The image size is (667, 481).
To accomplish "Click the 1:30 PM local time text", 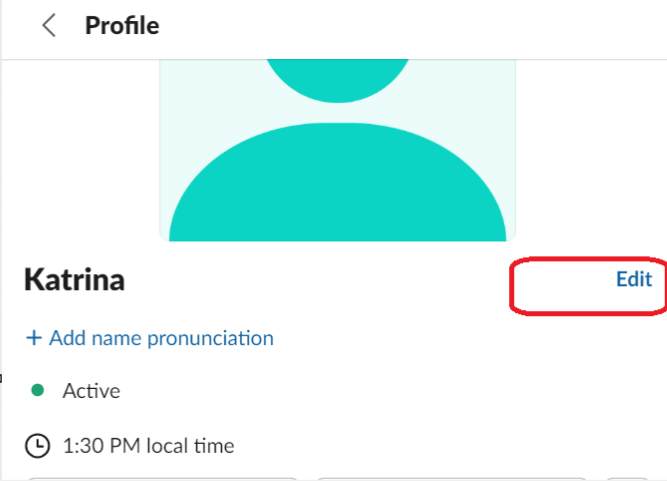I will tap(148, 445).
